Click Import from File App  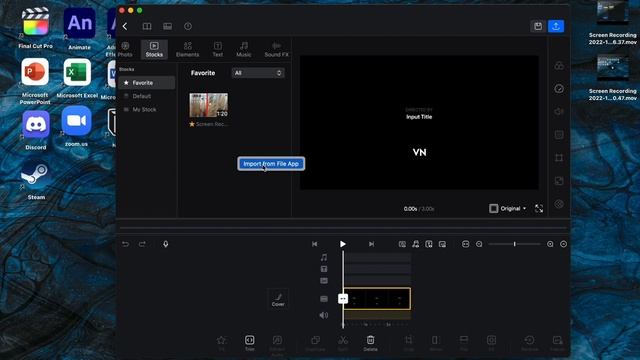[271, 164]
